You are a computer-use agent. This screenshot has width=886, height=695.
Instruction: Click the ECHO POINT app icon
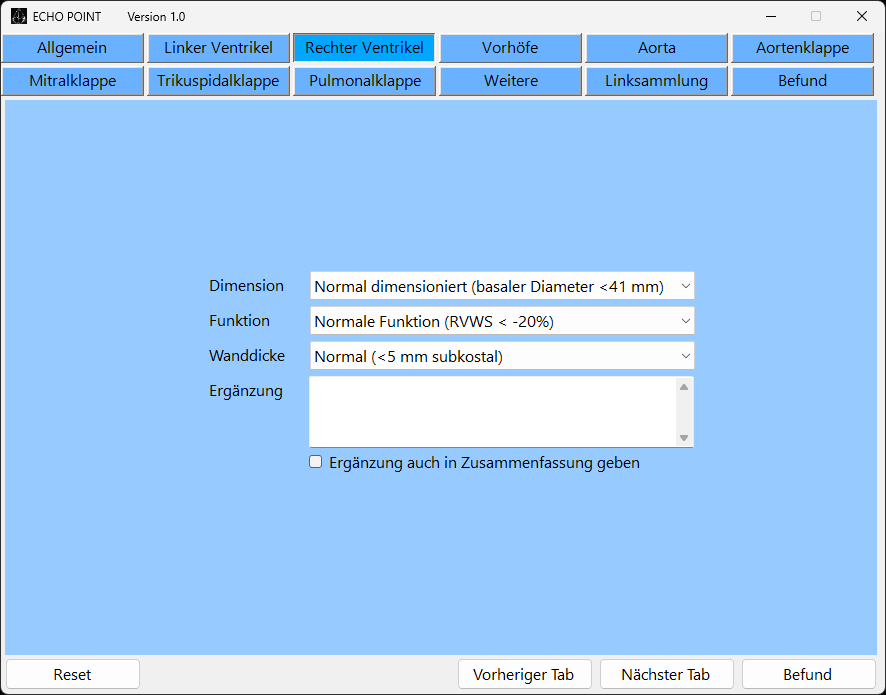coord(18,16)
